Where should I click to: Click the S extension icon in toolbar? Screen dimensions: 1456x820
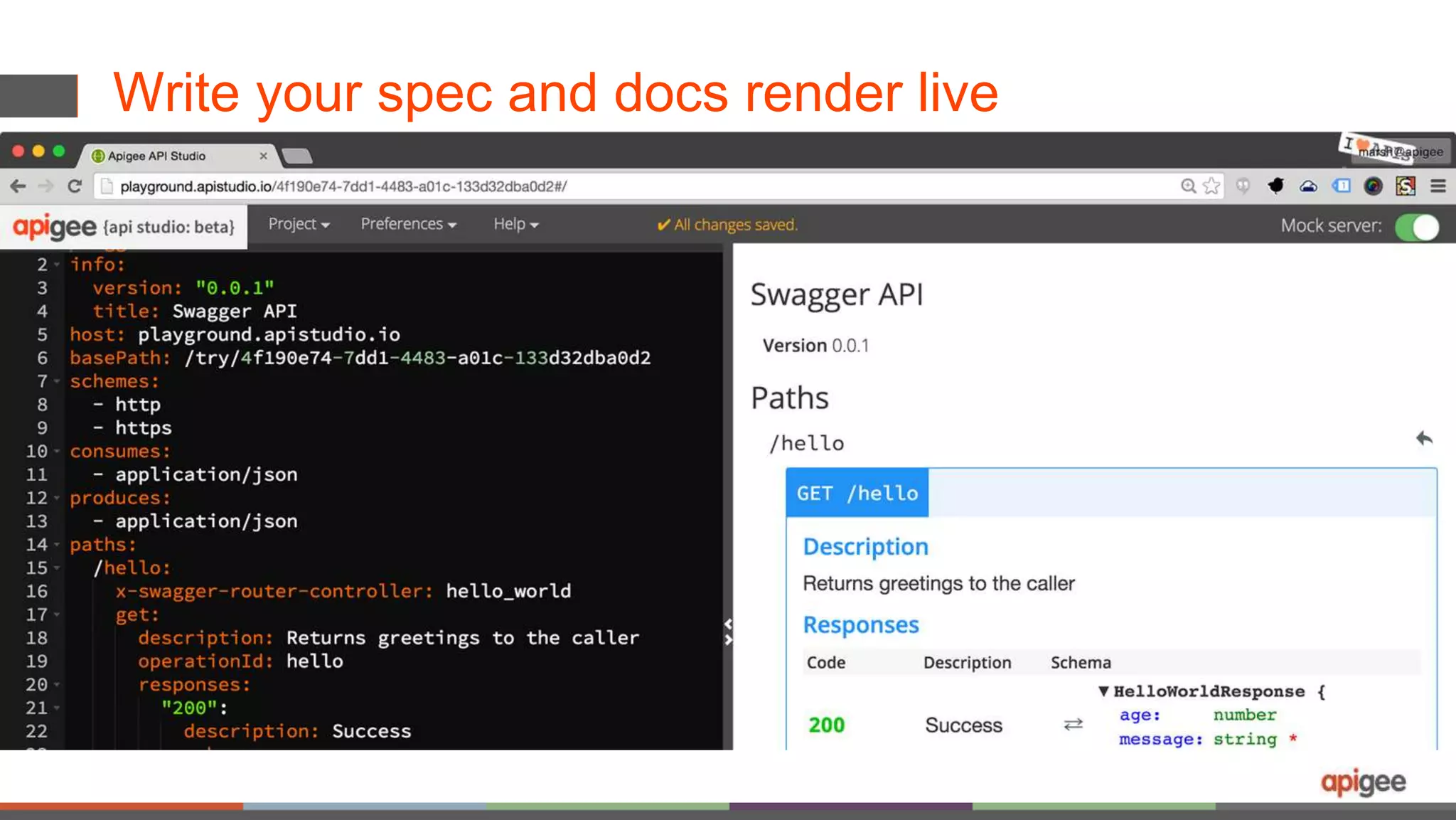point(1406,186)
